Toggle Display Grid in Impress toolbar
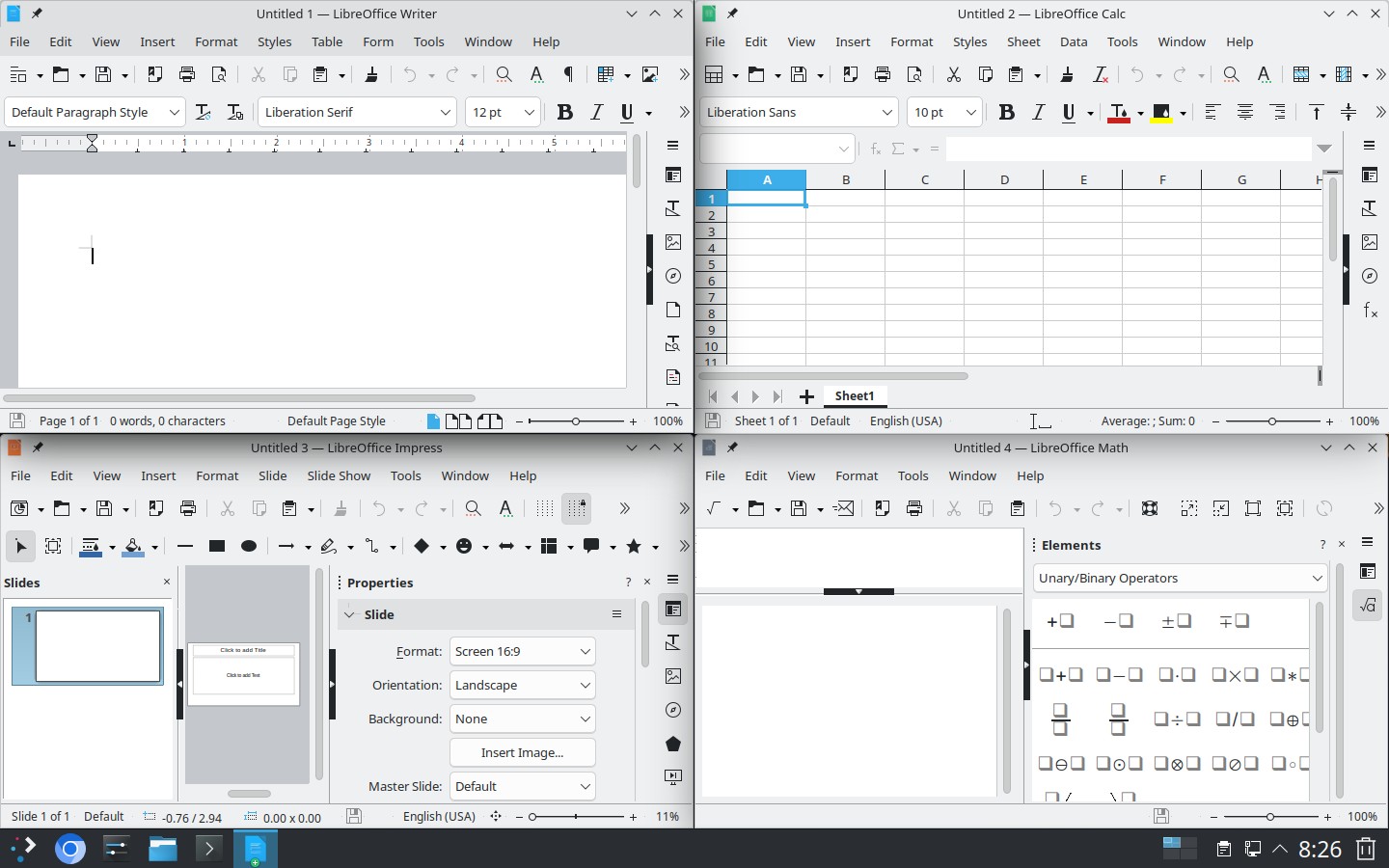The height and width of the screenshot is (868, 1389). point(545,508)
